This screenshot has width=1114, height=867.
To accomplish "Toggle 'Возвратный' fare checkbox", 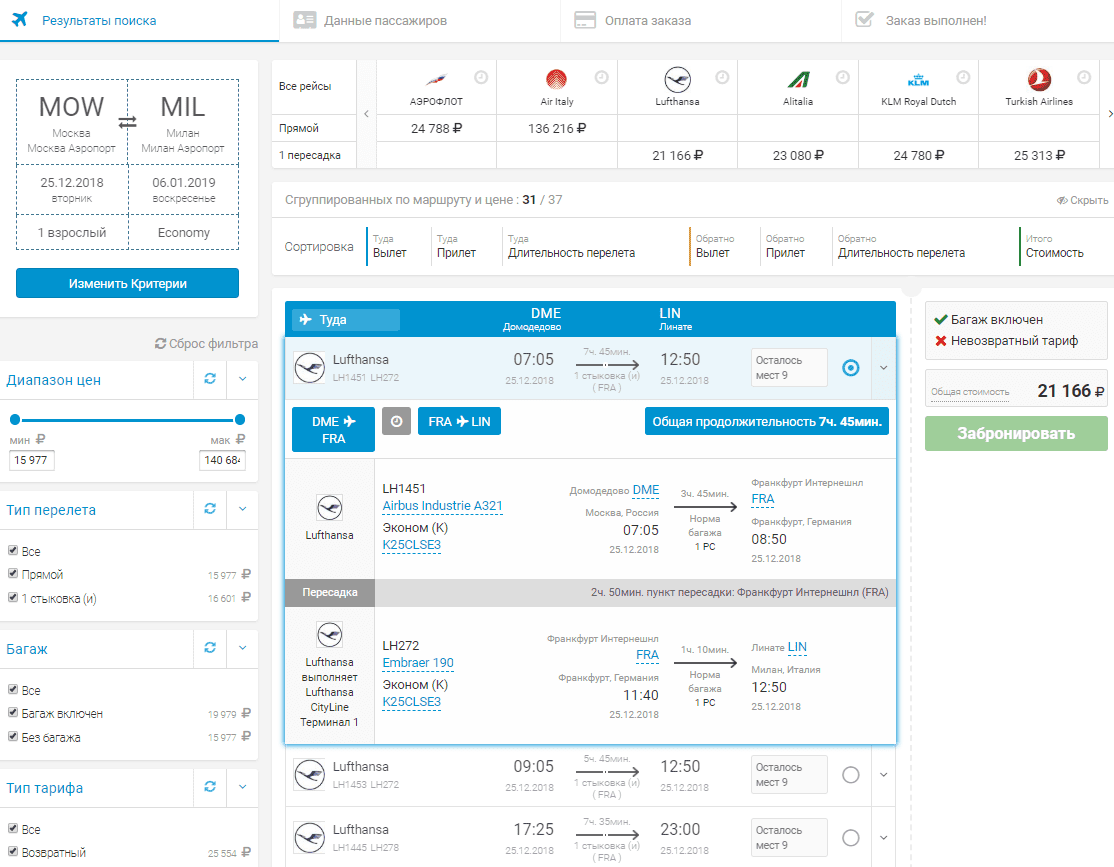I will pos(13,851).
